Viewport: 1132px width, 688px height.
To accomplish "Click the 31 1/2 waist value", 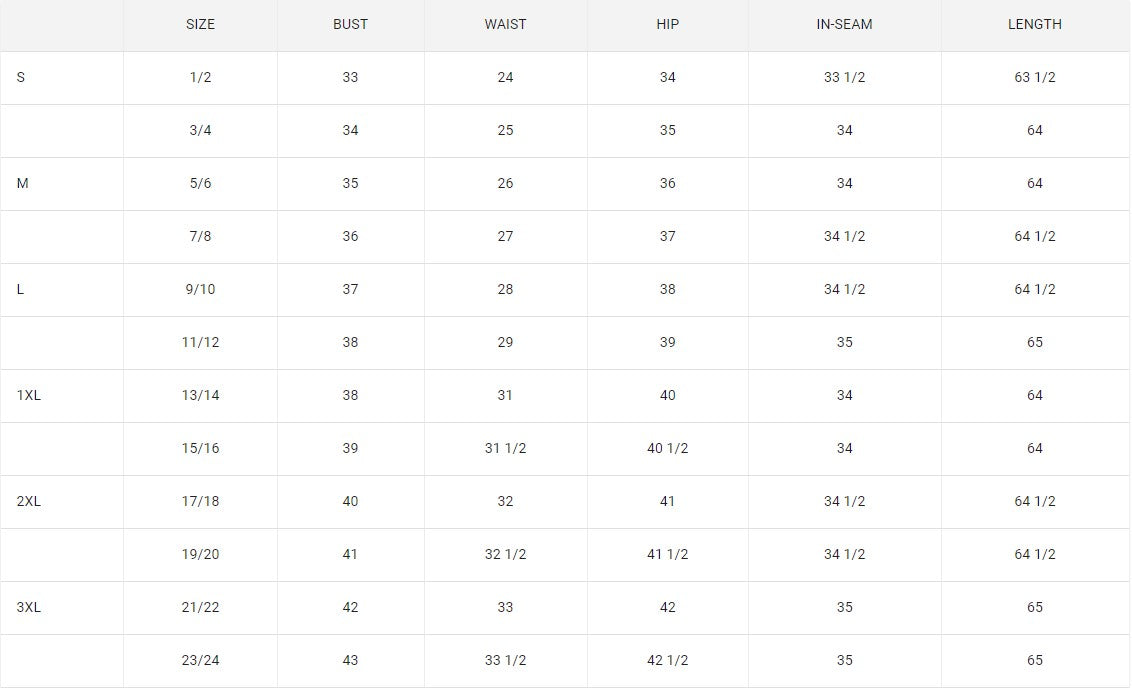I will (x=505, y=448).
